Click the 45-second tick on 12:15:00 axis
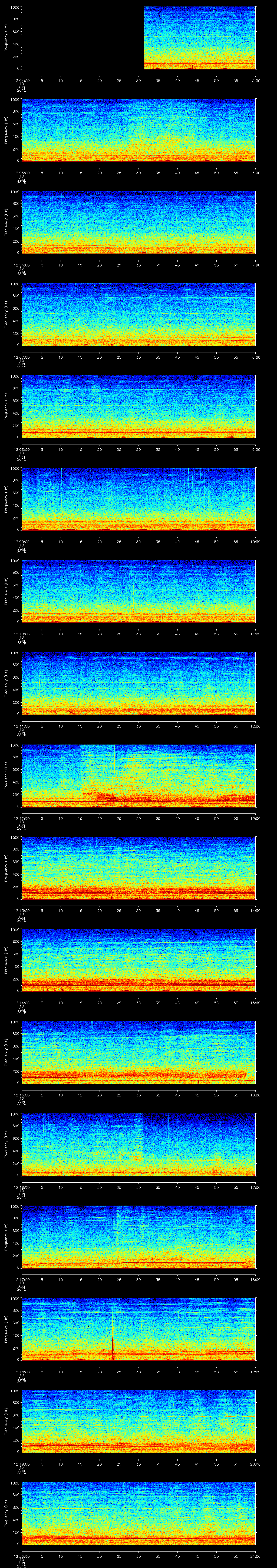The width and height of the screenshot is (277, 1568). [197, 1095]
